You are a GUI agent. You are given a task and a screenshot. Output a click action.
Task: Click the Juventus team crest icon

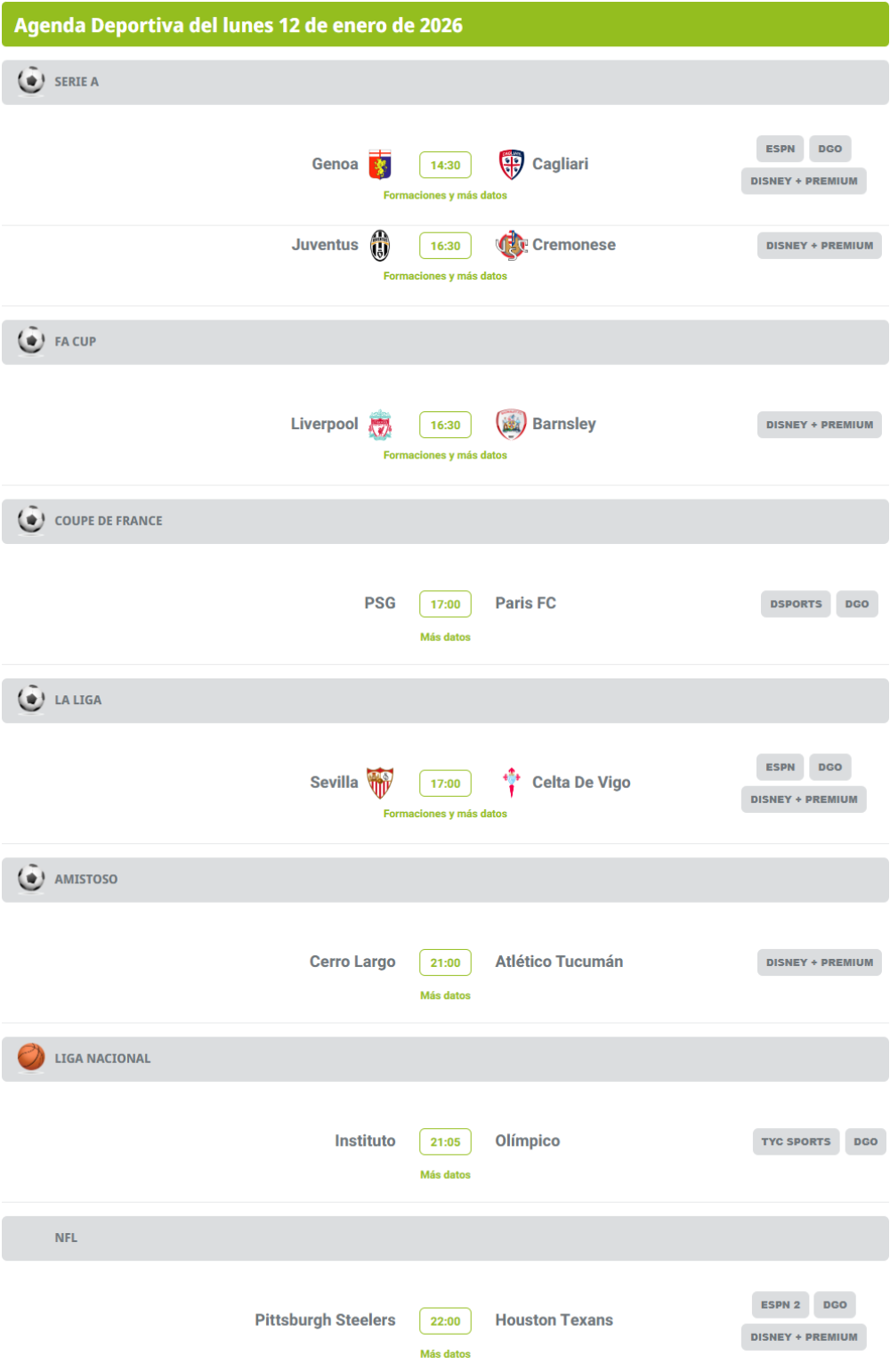tap(380, 245)
